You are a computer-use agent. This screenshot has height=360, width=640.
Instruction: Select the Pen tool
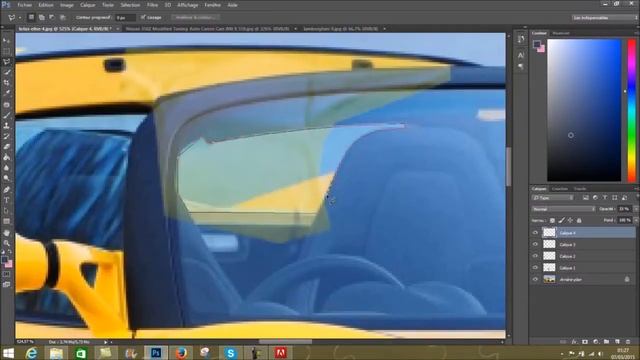(7, 190)
